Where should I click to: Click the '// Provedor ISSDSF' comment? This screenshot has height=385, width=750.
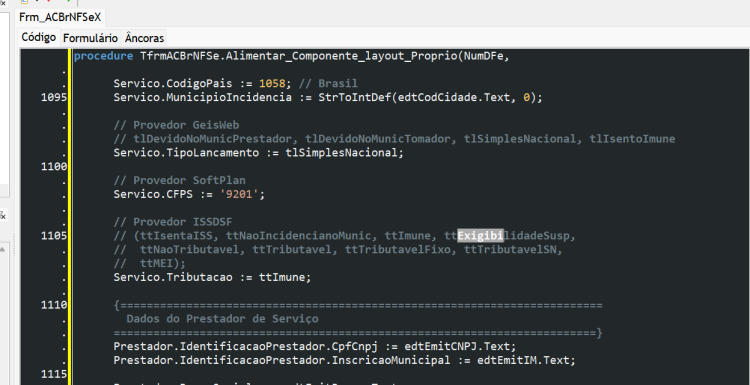coord(173,222)
